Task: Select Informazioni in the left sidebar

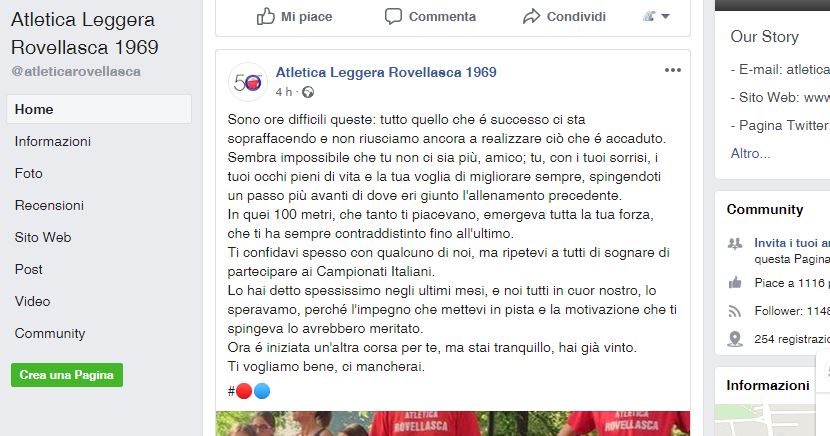Action: coord(53,141)
